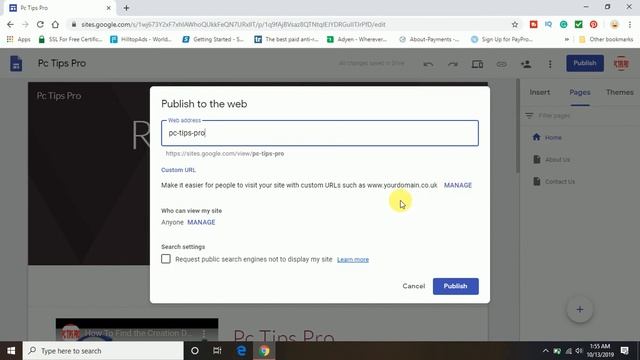Open the Sign Up for PayPro bookmark
The height and width of the screenshot is (360, 640).
pos(502,39)
